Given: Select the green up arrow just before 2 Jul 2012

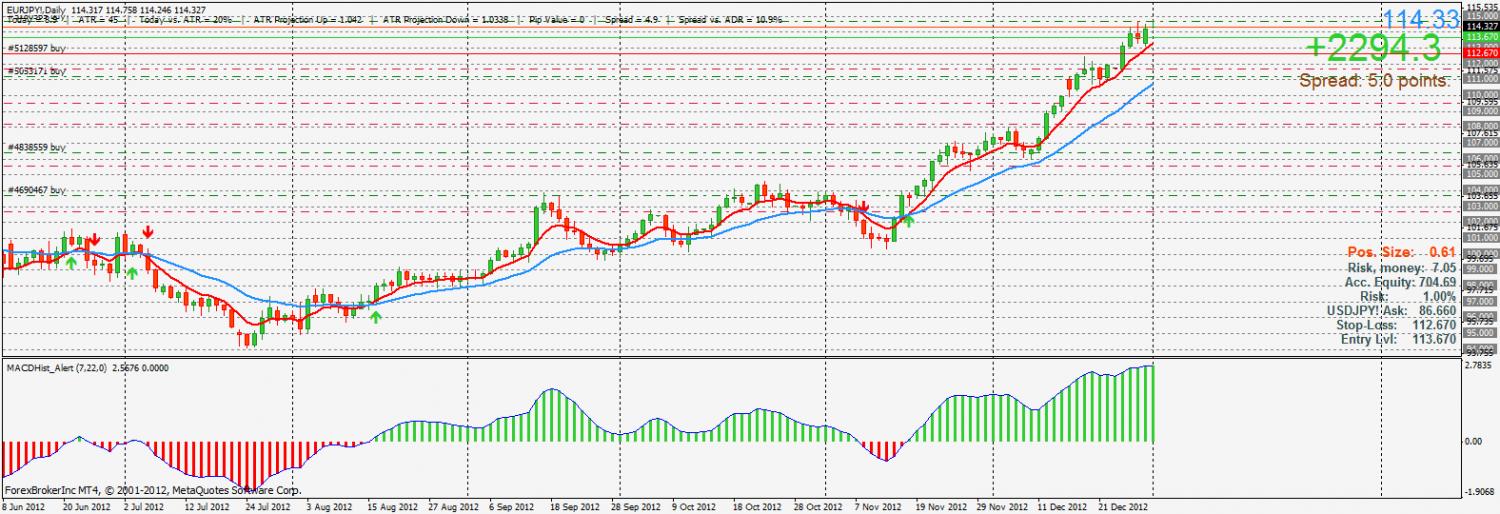Looking at the screenshot, I should [131, 272].
